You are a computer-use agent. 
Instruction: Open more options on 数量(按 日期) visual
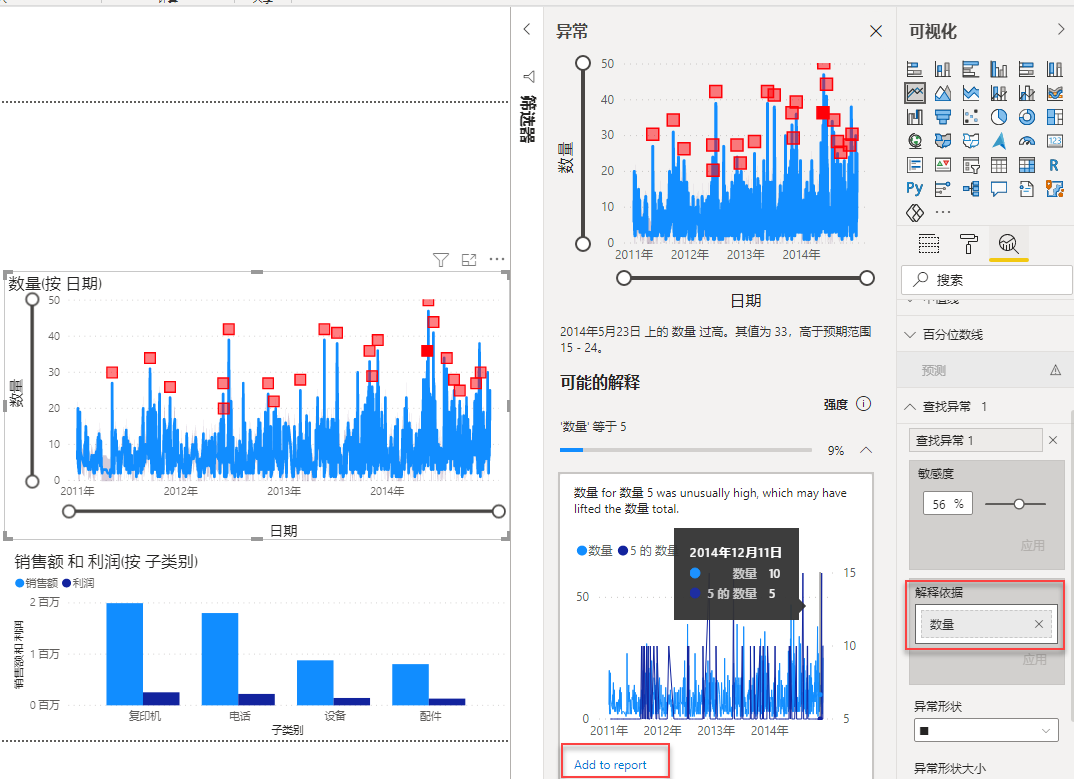coord(497,259)
